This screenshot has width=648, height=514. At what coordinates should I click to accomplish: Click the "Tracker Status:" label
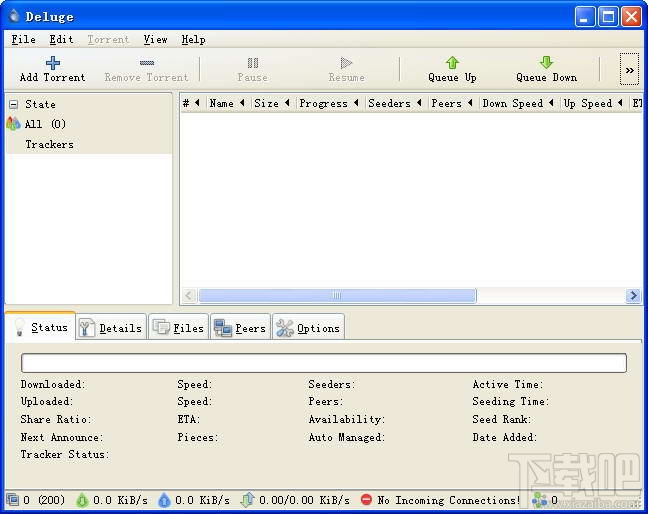65,455
